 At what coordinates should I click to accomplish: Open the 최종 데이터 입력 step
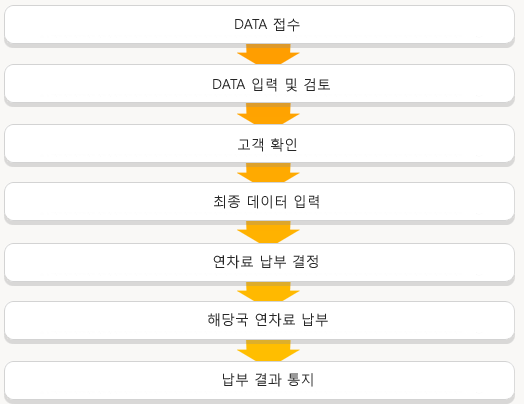pyautogui.click(x=259, y=201)
